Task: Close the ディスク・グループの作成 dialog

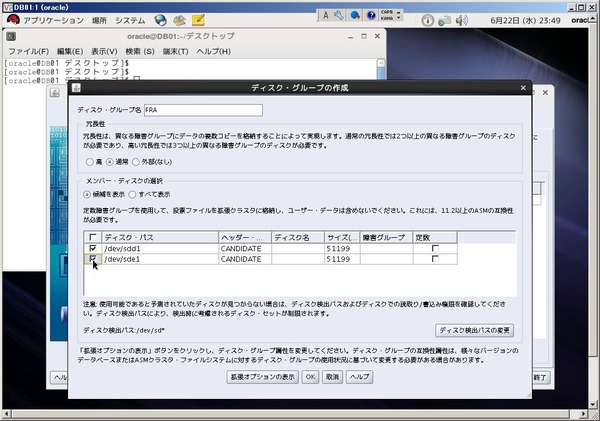Action: click(x=523, y=88)
